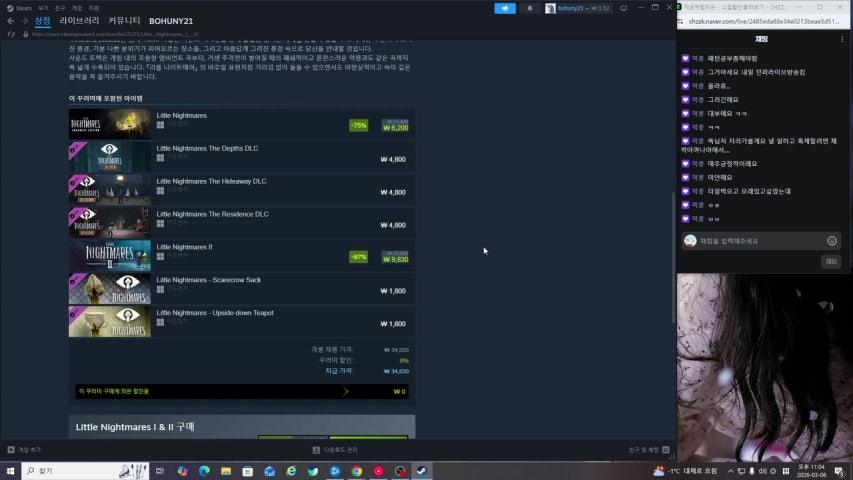
Task: Click the ₩ 9,830 discounted price
Action: [395, 260]
